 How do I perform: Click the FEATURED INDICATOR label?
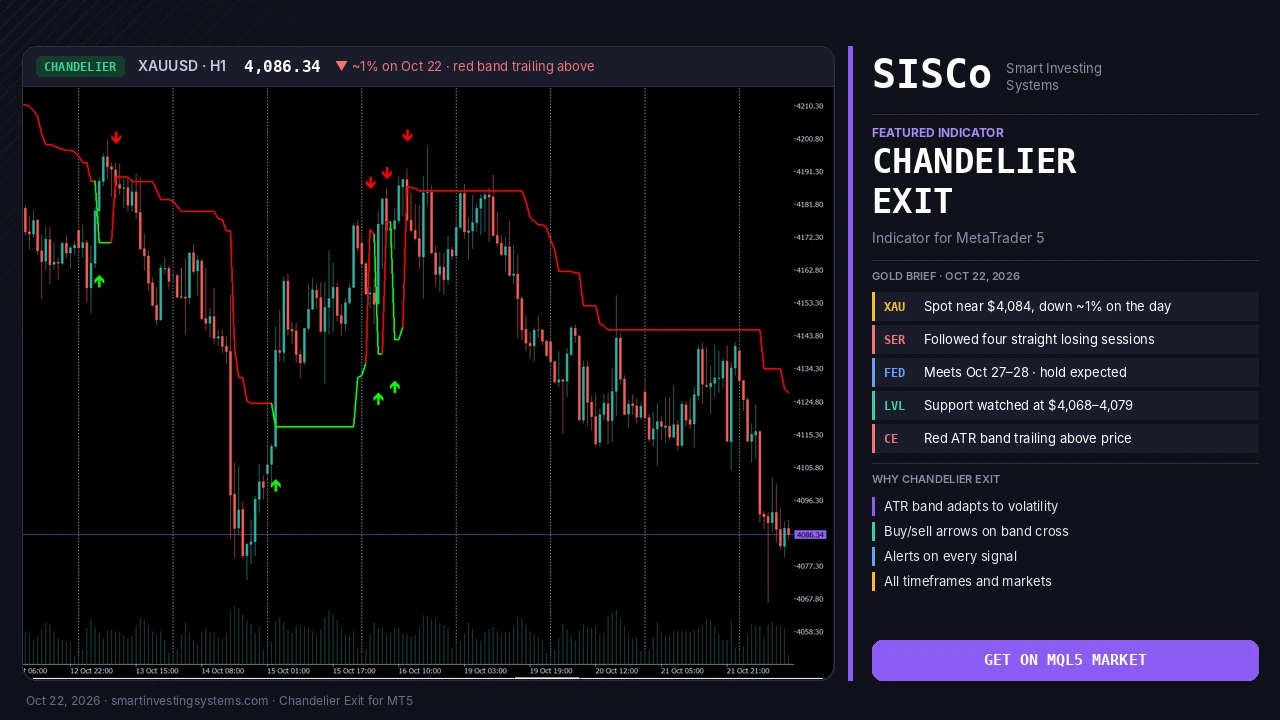coord(938,133)
